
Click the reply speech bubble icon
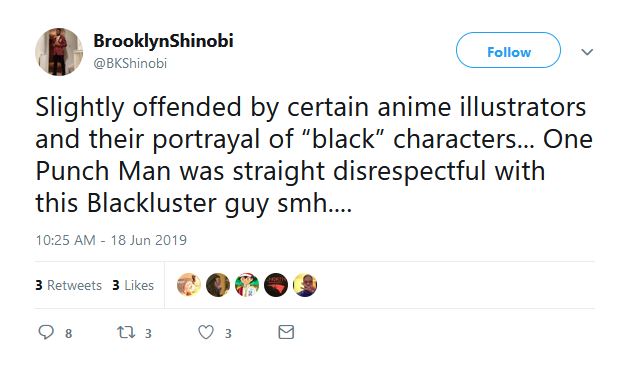click(46, 332)
